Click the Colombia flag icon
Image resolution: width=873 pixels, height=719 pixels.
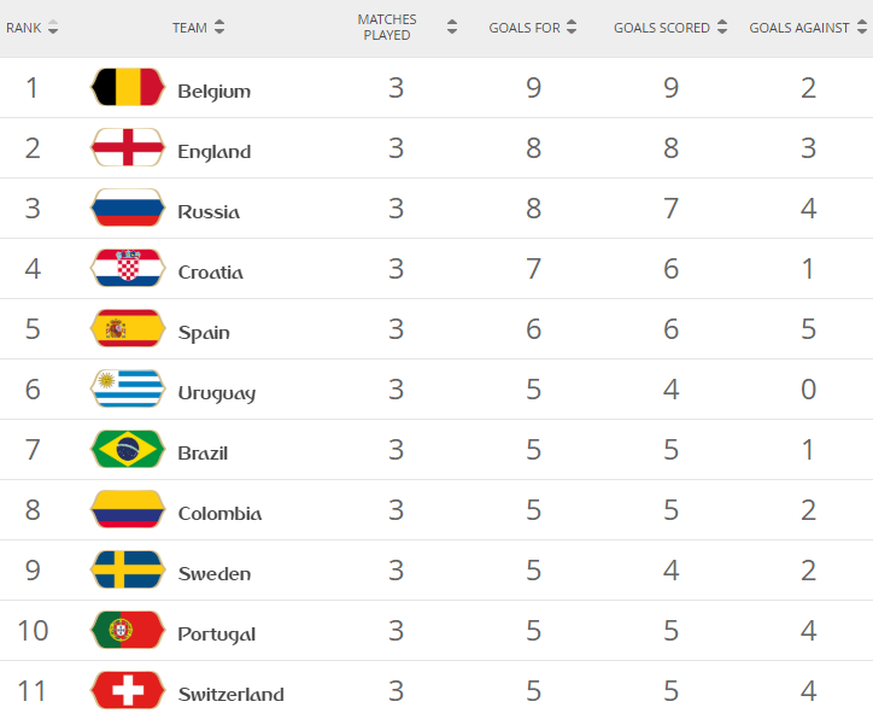127,510
